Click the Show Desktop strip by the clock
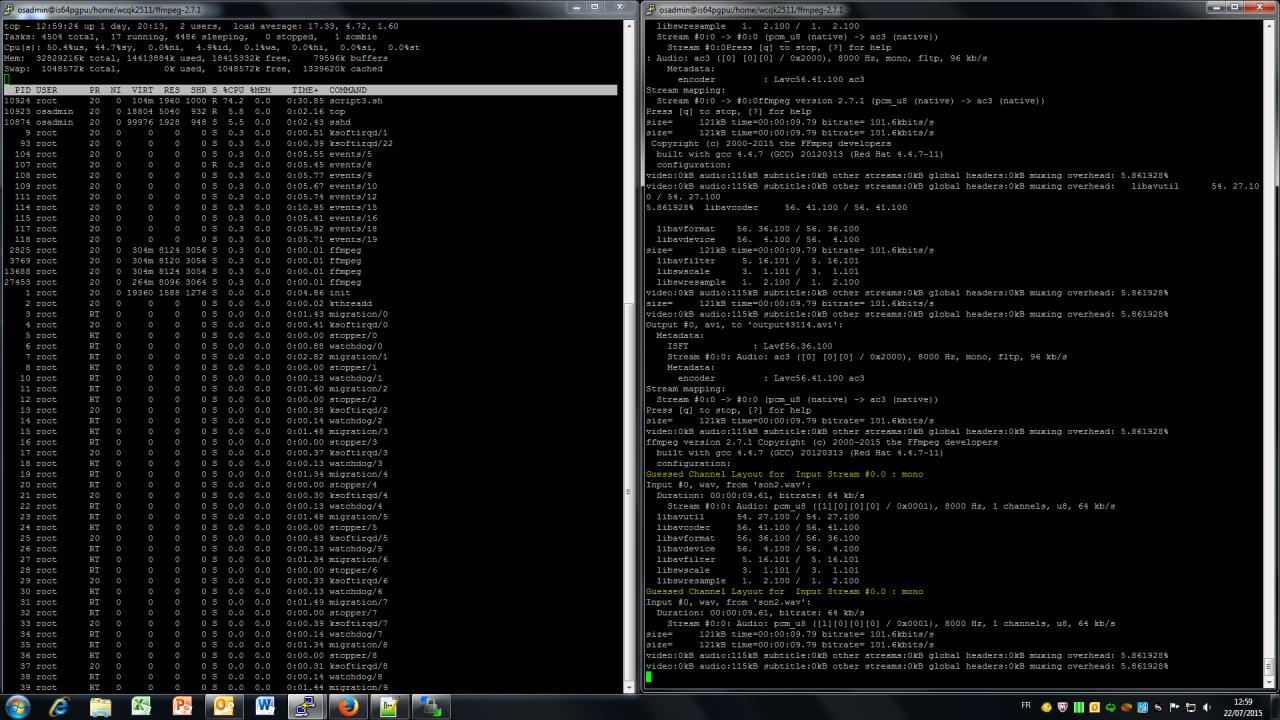The height and width of the screenshot is (720, 1280). pos(1274,707)
